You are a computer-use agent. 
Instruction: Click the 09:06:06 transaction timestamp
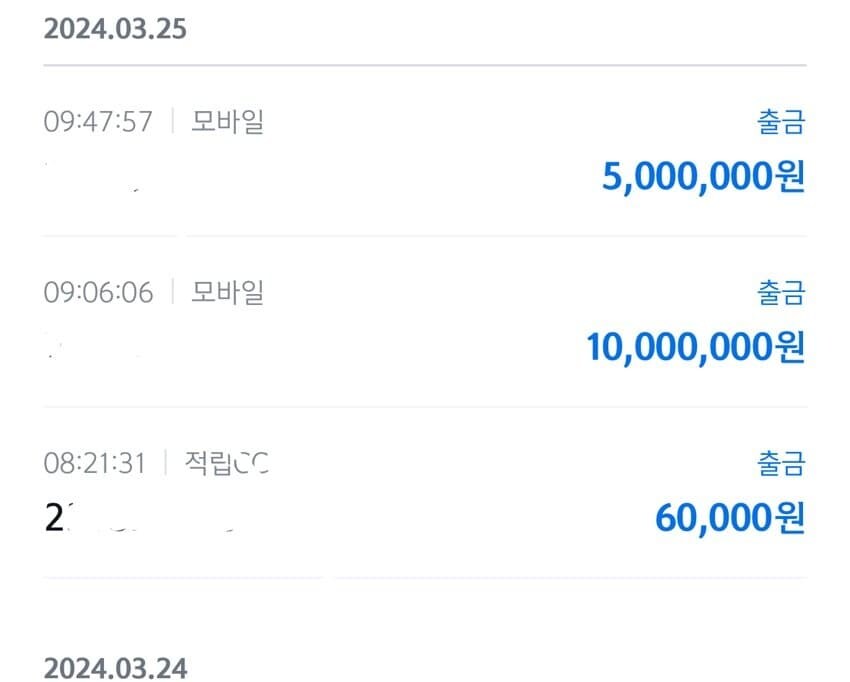(98, 293)
